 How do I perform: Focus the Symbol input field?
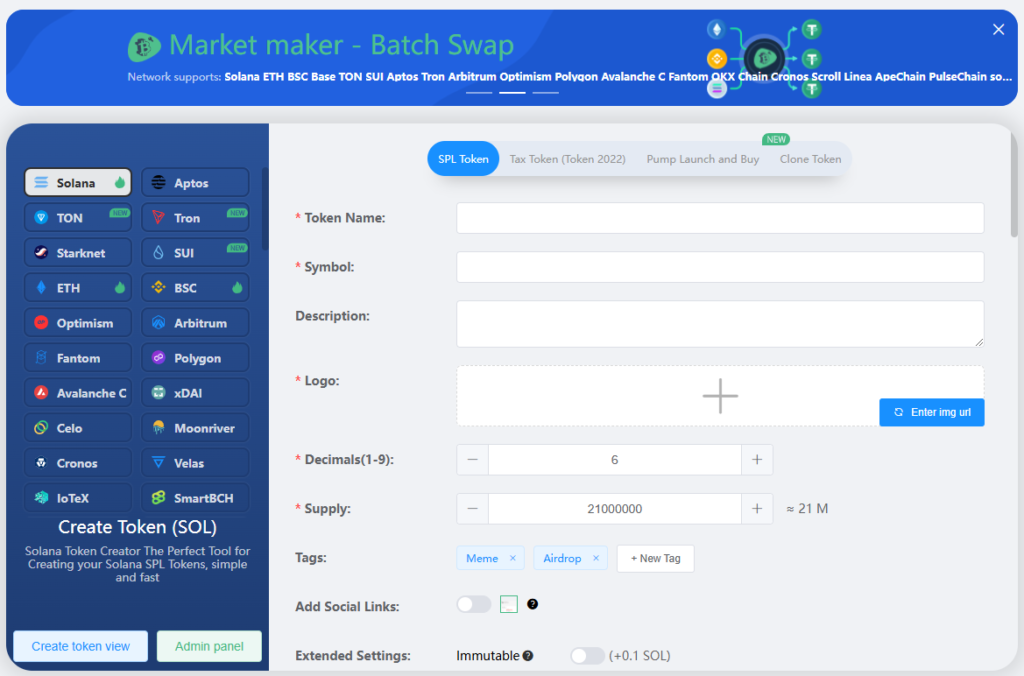point(720,266)
